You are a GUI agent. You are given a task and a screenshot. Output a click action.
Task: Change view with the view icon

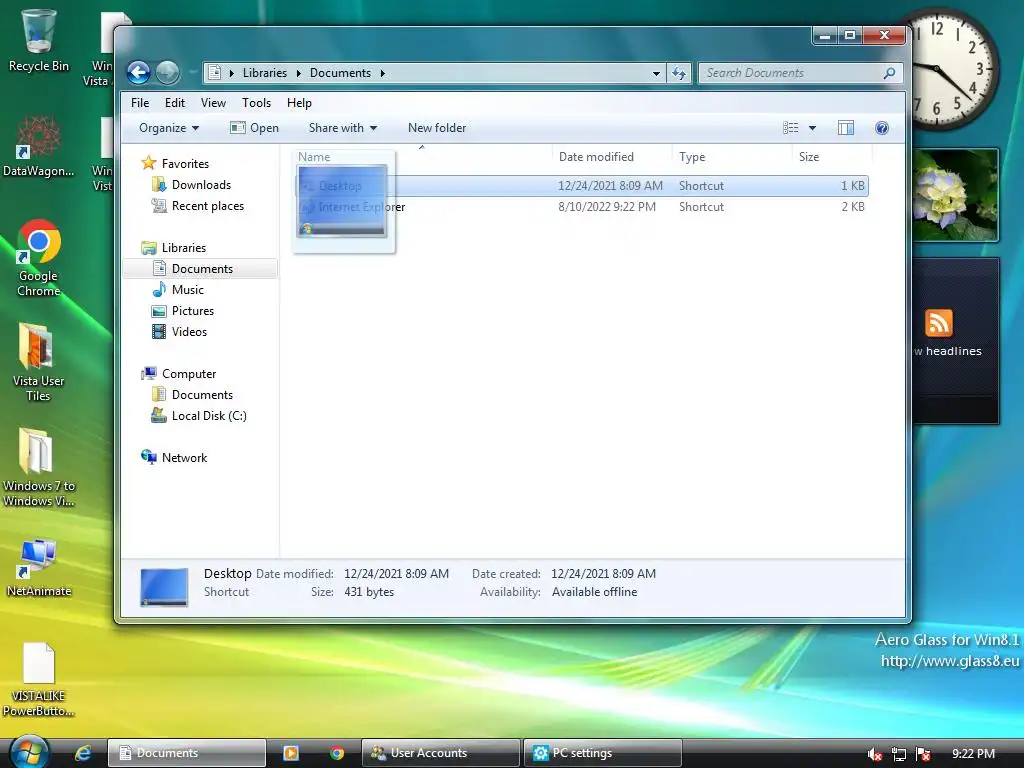[790, 128]
